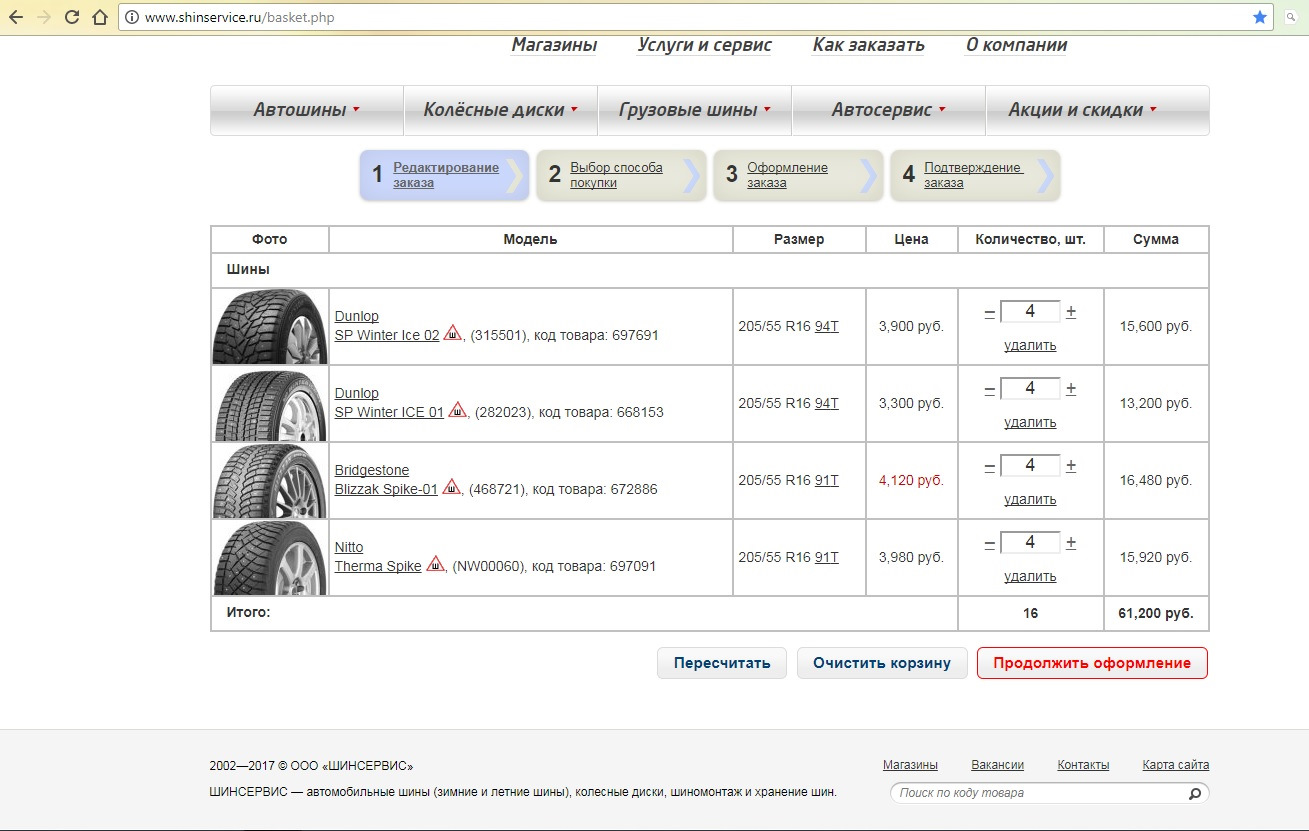Increase quantity of Dunlop SP Winter ICE 01
Viewport: 1309px width, 831px height.
click(1071, 389)
